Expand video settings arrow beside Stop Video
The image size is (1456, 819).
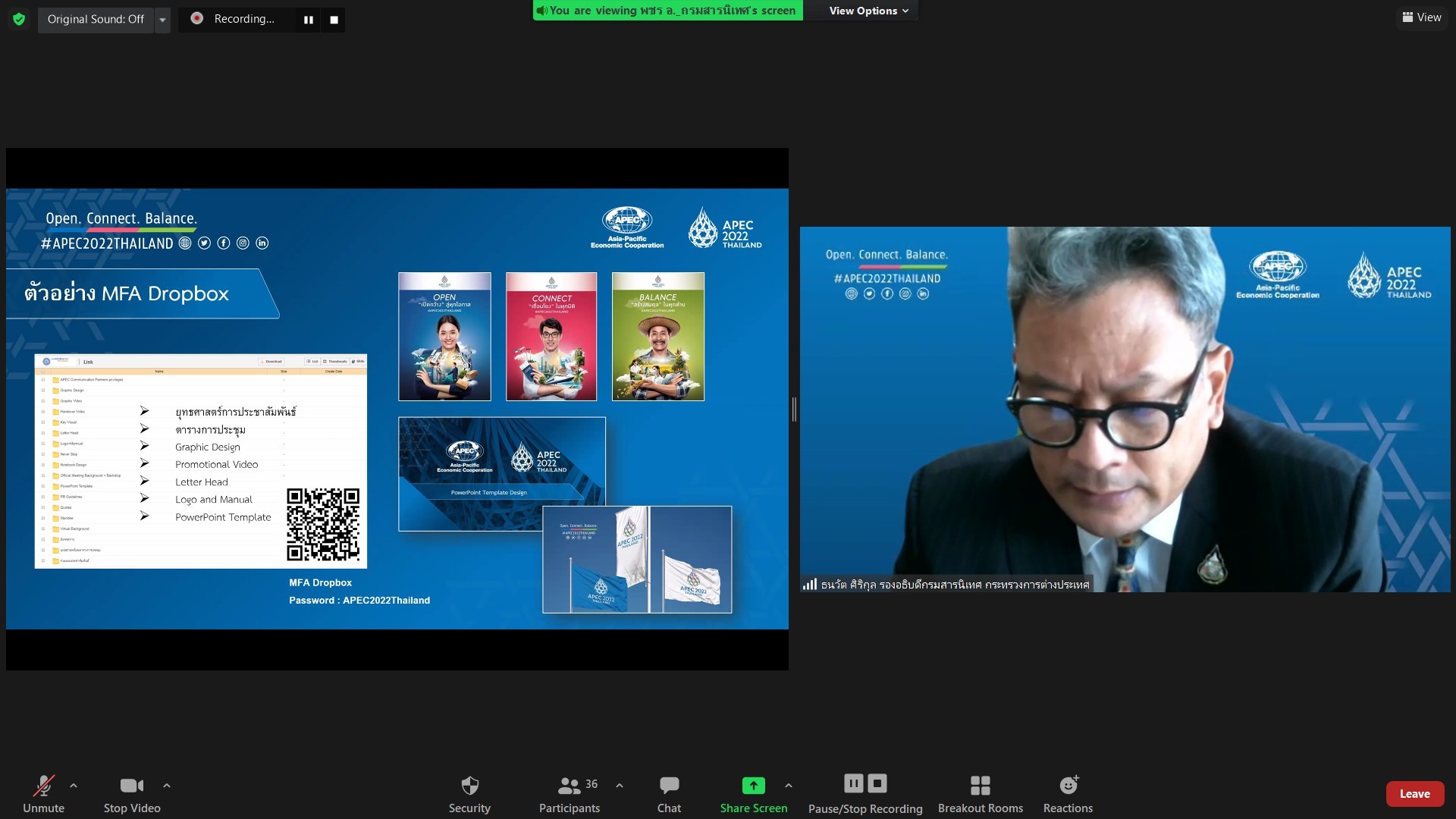pyautogui.click(x=167, y=786)
